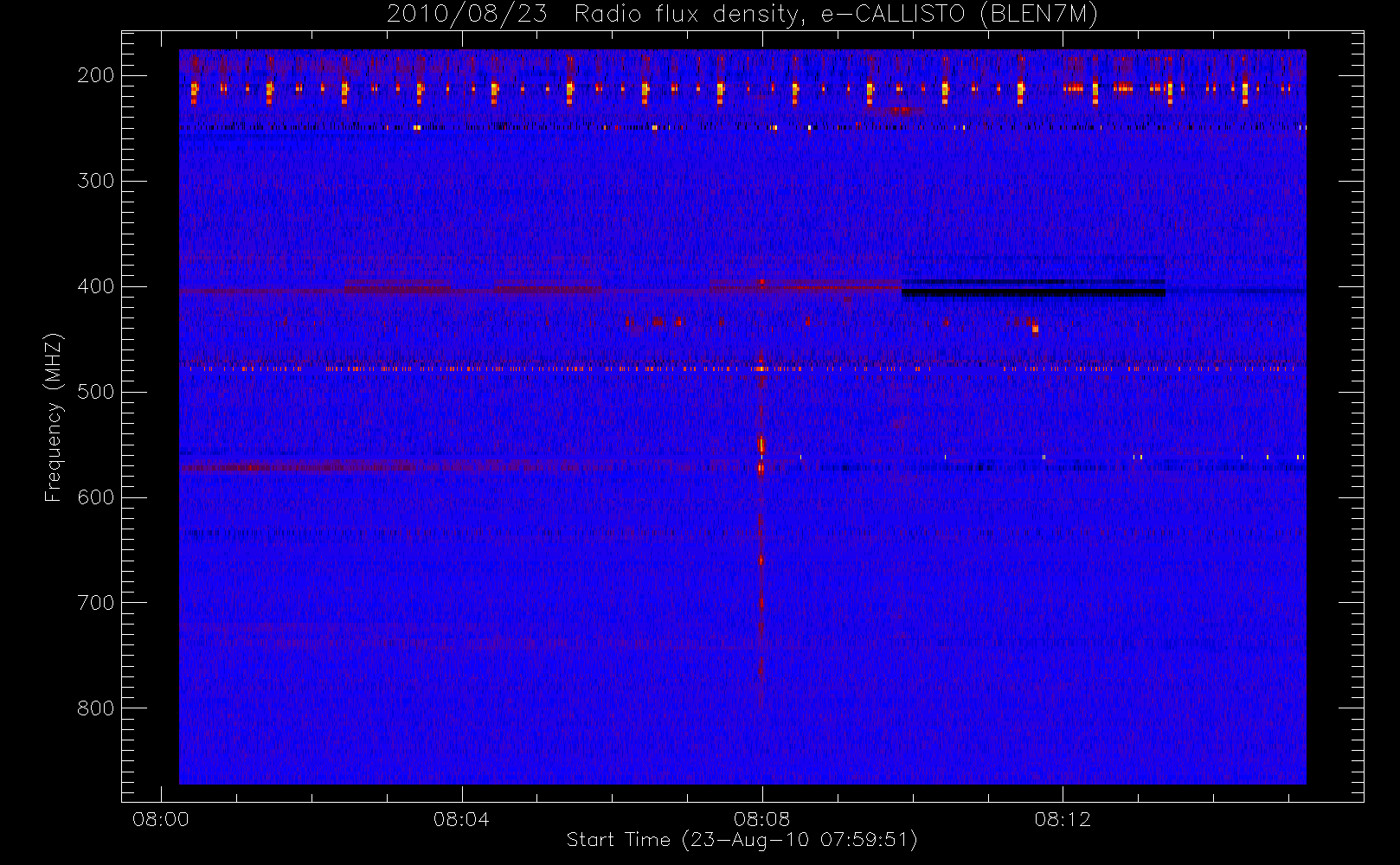Click the bright burst at 08:08 near 550 MHz
Screen dimensions: 1400x865
(761, 445)
